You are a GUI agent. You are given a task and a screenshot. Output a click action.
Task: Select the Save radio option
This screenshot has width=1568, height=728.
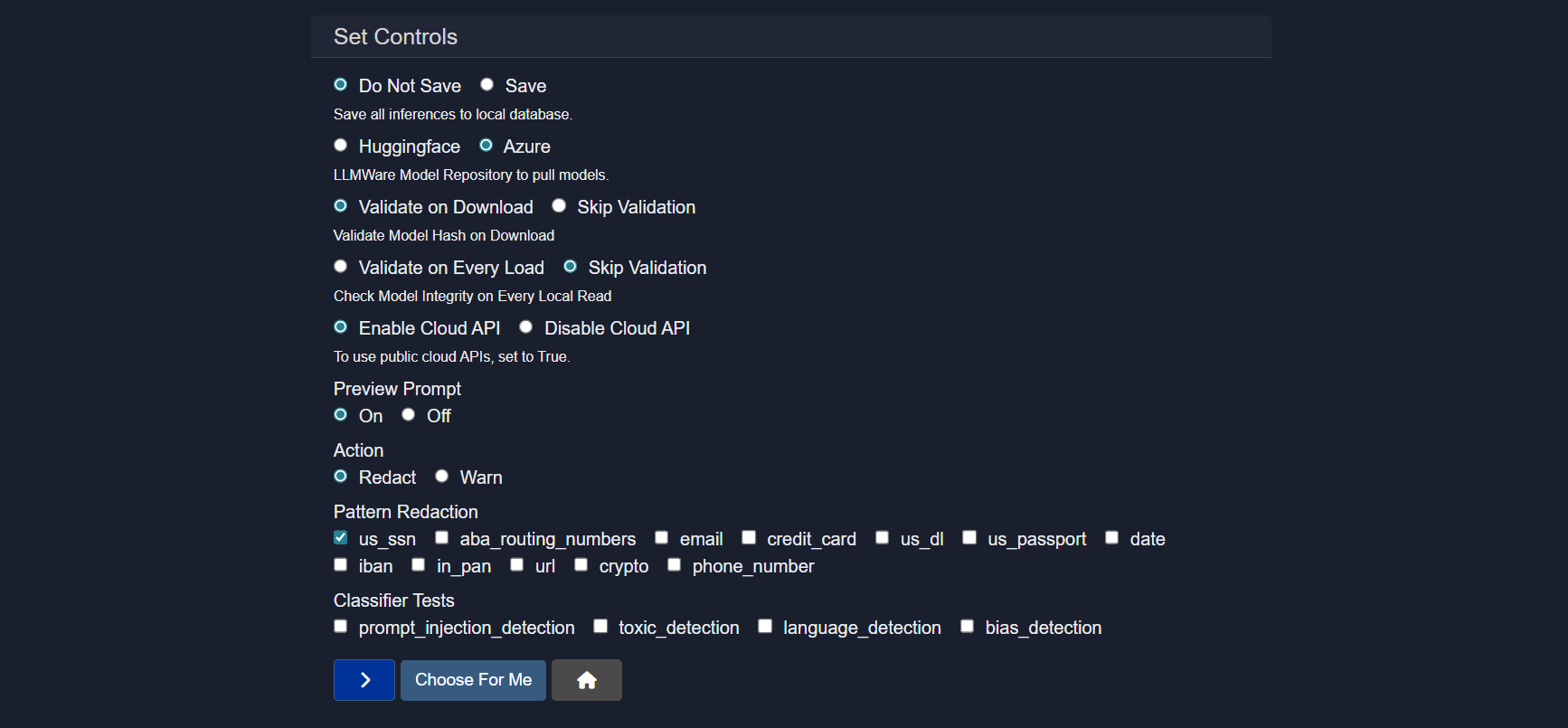(x=487, y=85)
